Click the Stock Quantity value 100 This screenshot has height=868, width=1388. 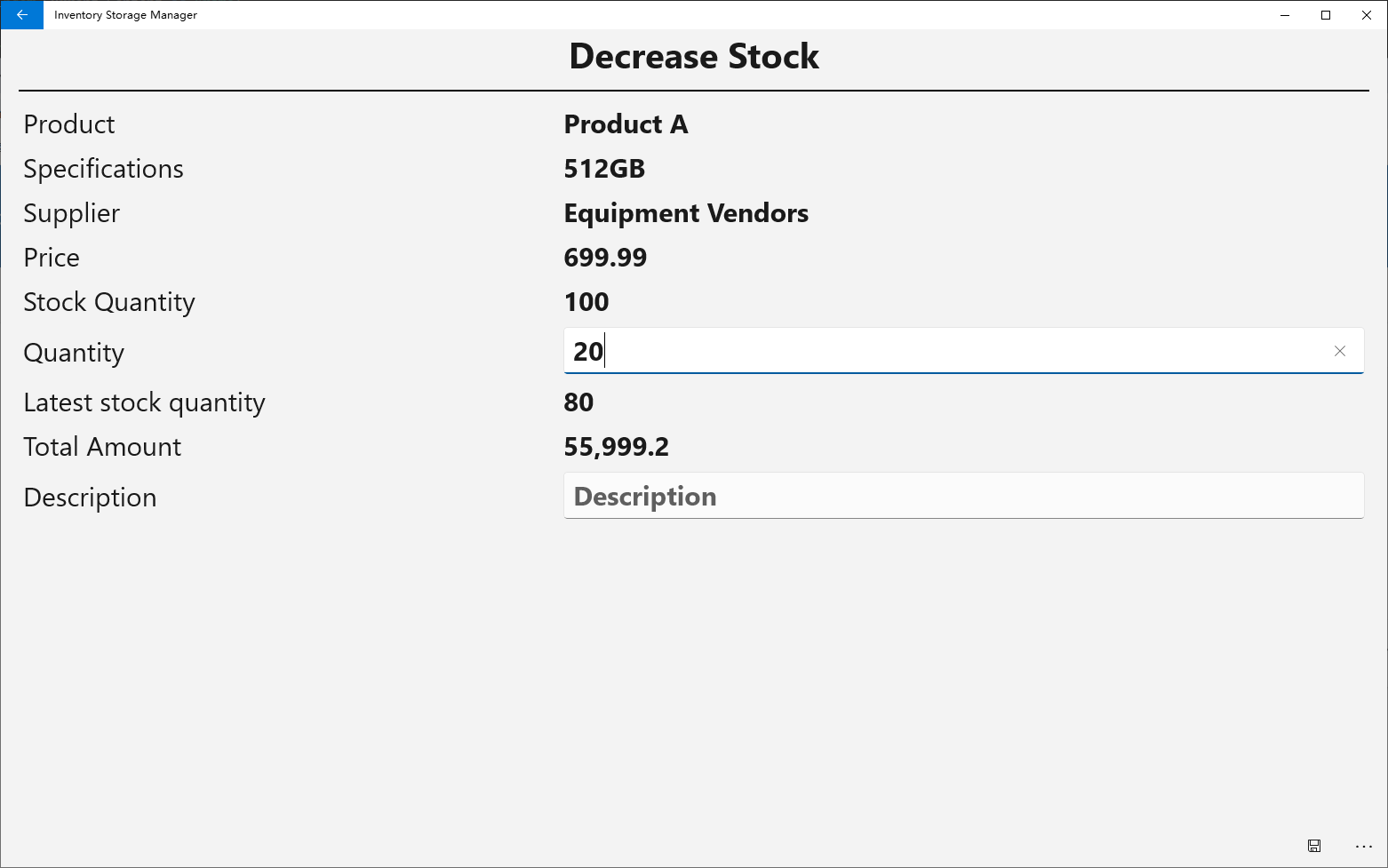point(586,302)
